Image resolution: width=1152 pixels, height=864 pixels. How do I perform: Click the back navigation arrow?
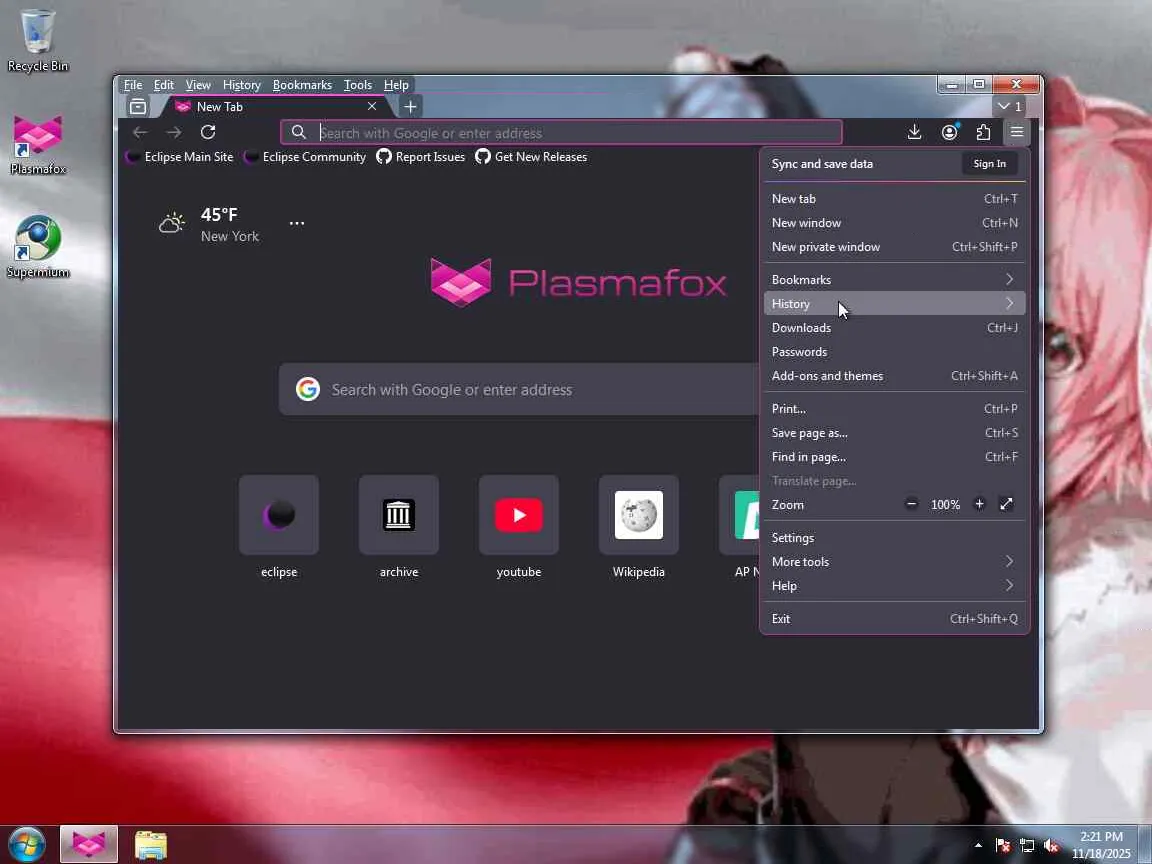[x=140, y=132]
